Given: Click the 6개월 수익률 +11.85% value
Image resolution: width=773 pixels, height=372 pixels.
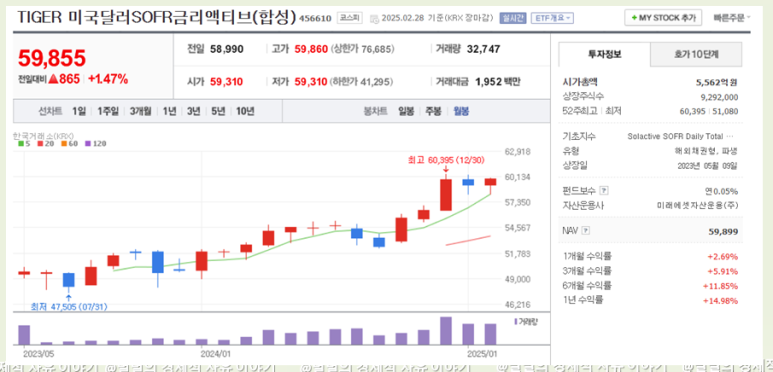Looking at the screenshot, I should pyautogui.click(x=720, y=285).
